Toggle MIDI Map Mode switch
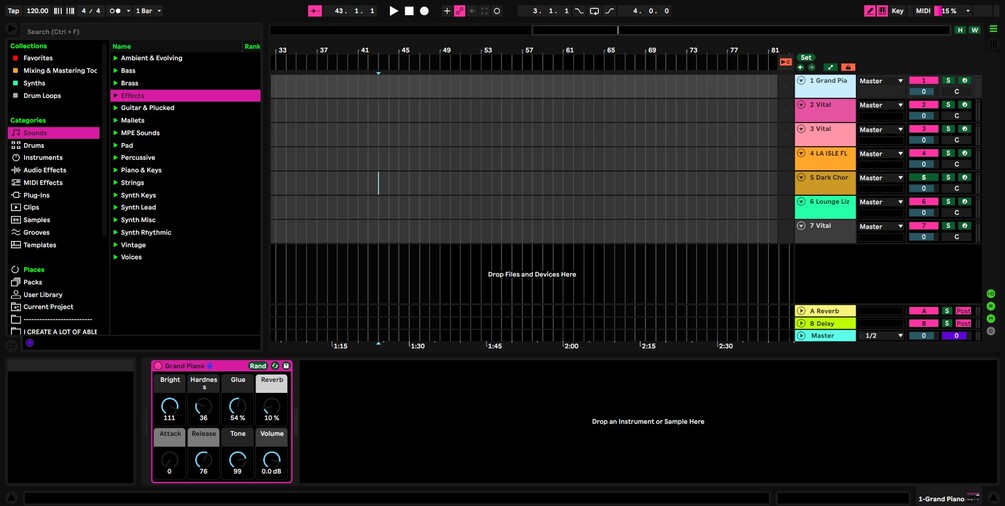This screenshot has width=1005, height=506. (923, 11)
